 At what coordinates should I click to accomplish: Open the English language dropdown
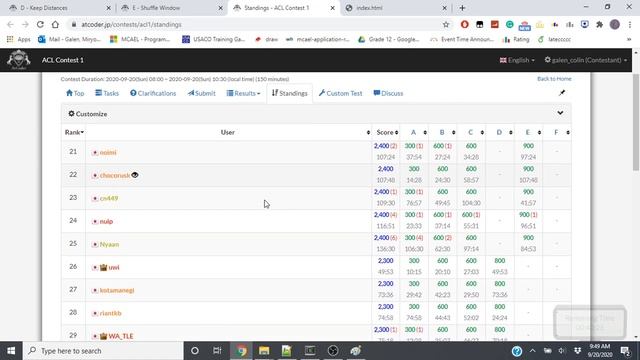coord(517,60)
